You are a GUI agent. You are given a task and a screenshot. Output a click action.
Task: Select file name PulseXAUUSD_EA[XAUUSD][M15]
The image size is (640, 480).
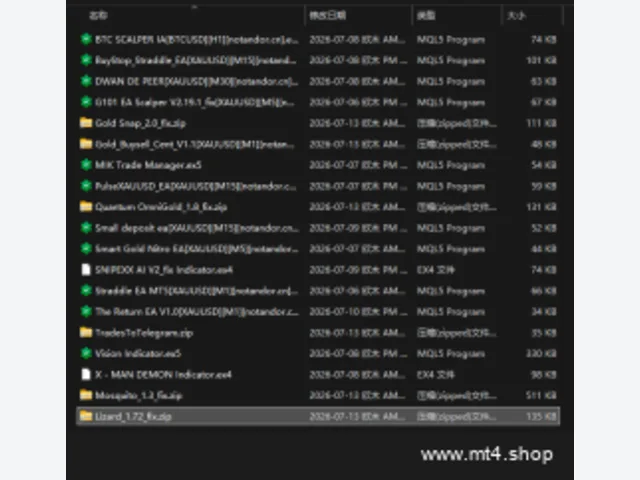[196, 186]
